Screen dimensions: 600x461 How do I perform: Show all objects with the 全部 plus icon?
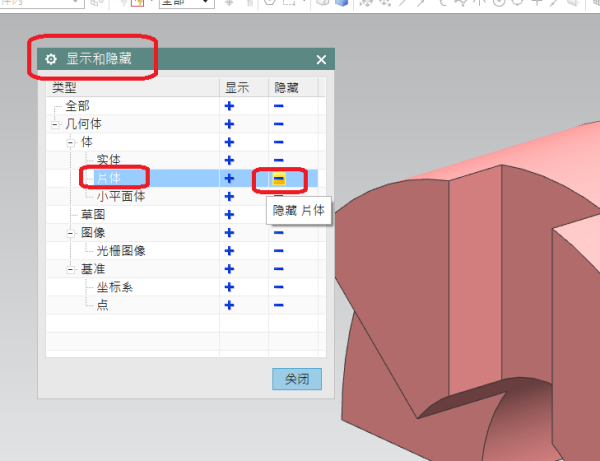[229, 106]
